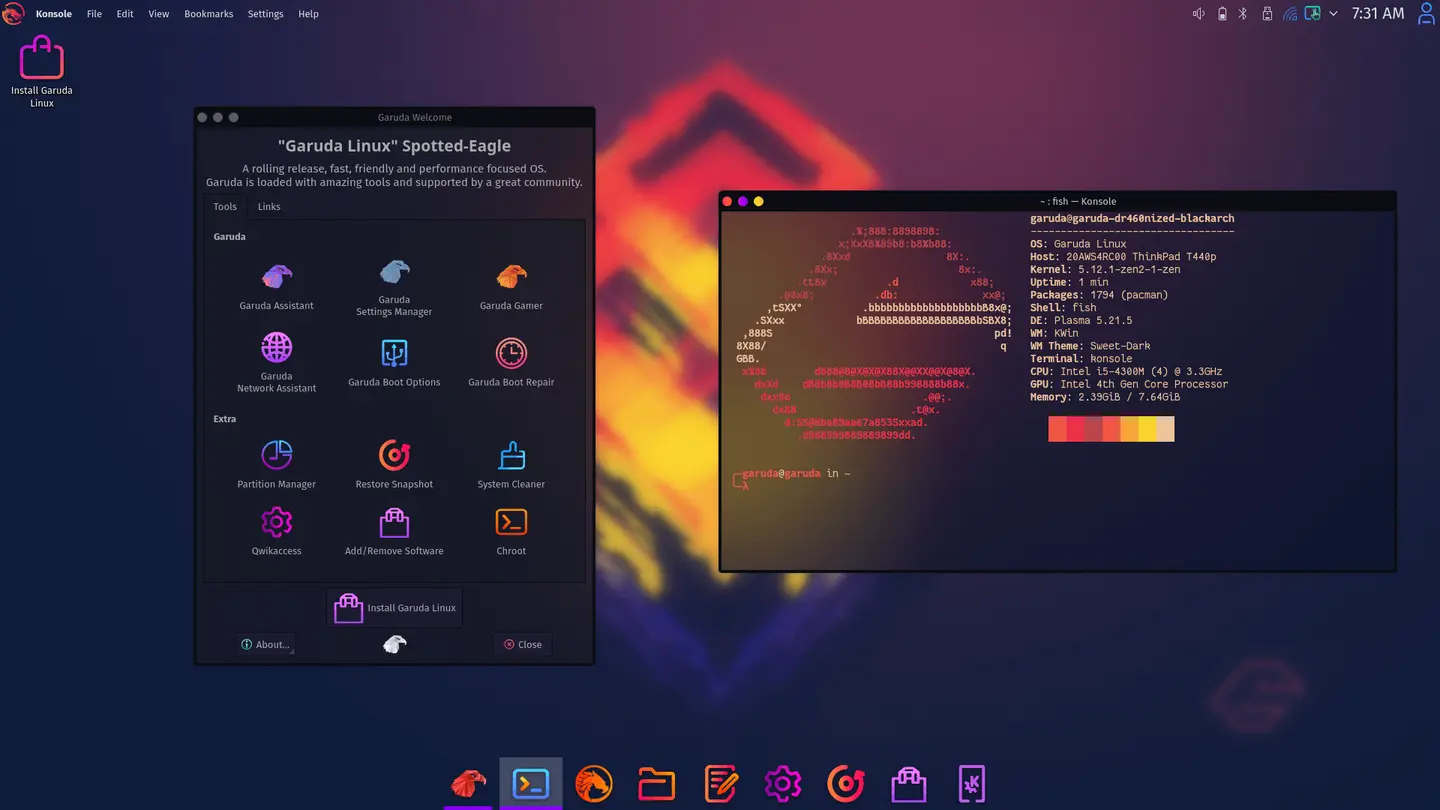Switch to the Links tab

click(268, 207)
